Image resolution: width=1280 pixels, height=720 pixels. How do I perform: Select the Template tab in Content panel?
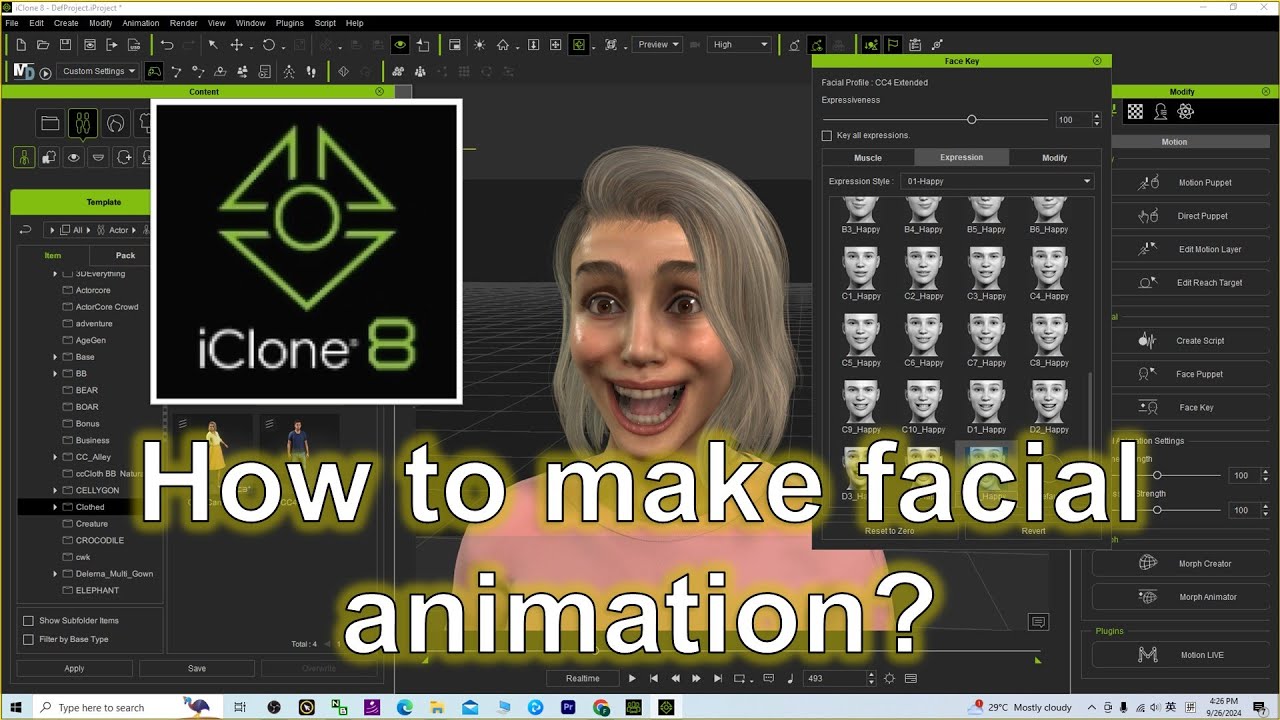click(x=103, y=202)
